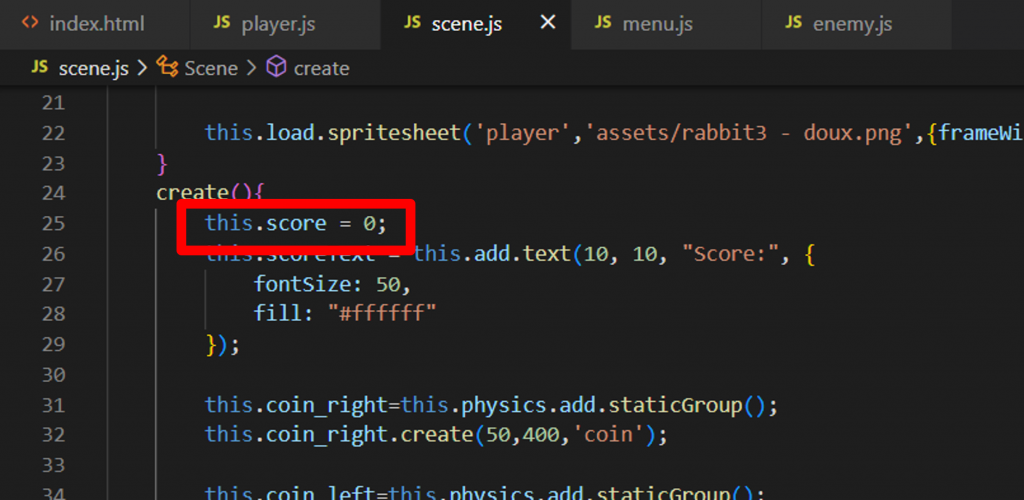Image resolution: width=1024 pixels, height=500 pixels.
Task: Click line number 32 in the gutter
Action: click(x=53, y=435)
